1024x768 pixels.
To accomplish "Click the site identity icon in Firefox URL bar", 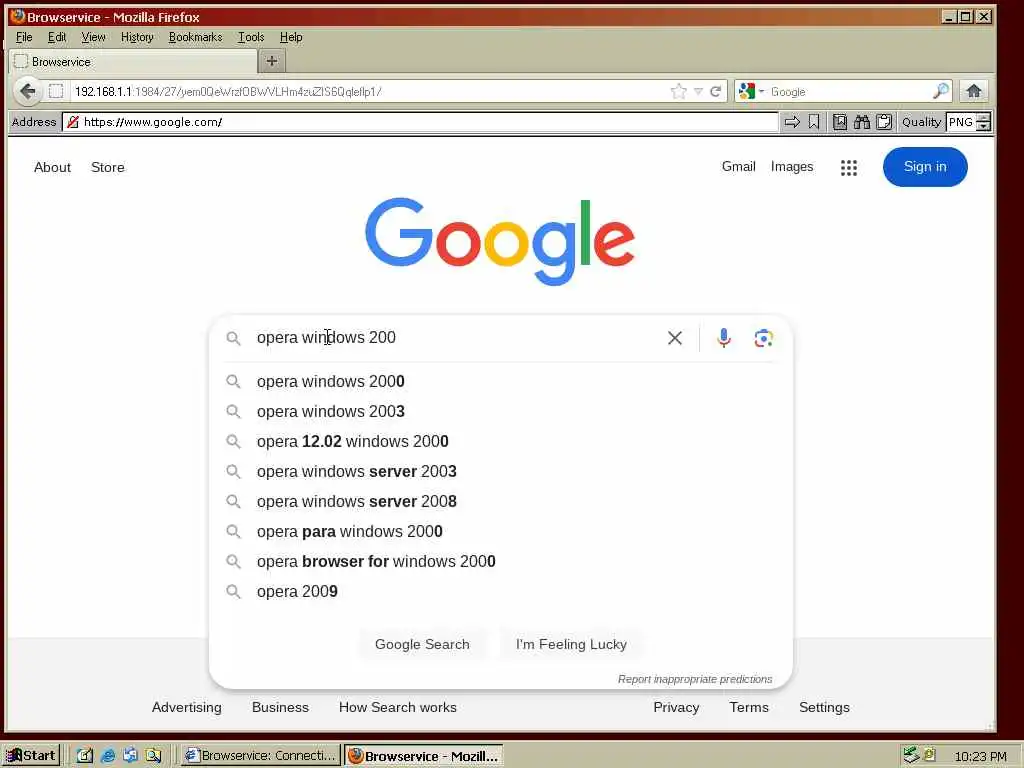I will 56,91.
